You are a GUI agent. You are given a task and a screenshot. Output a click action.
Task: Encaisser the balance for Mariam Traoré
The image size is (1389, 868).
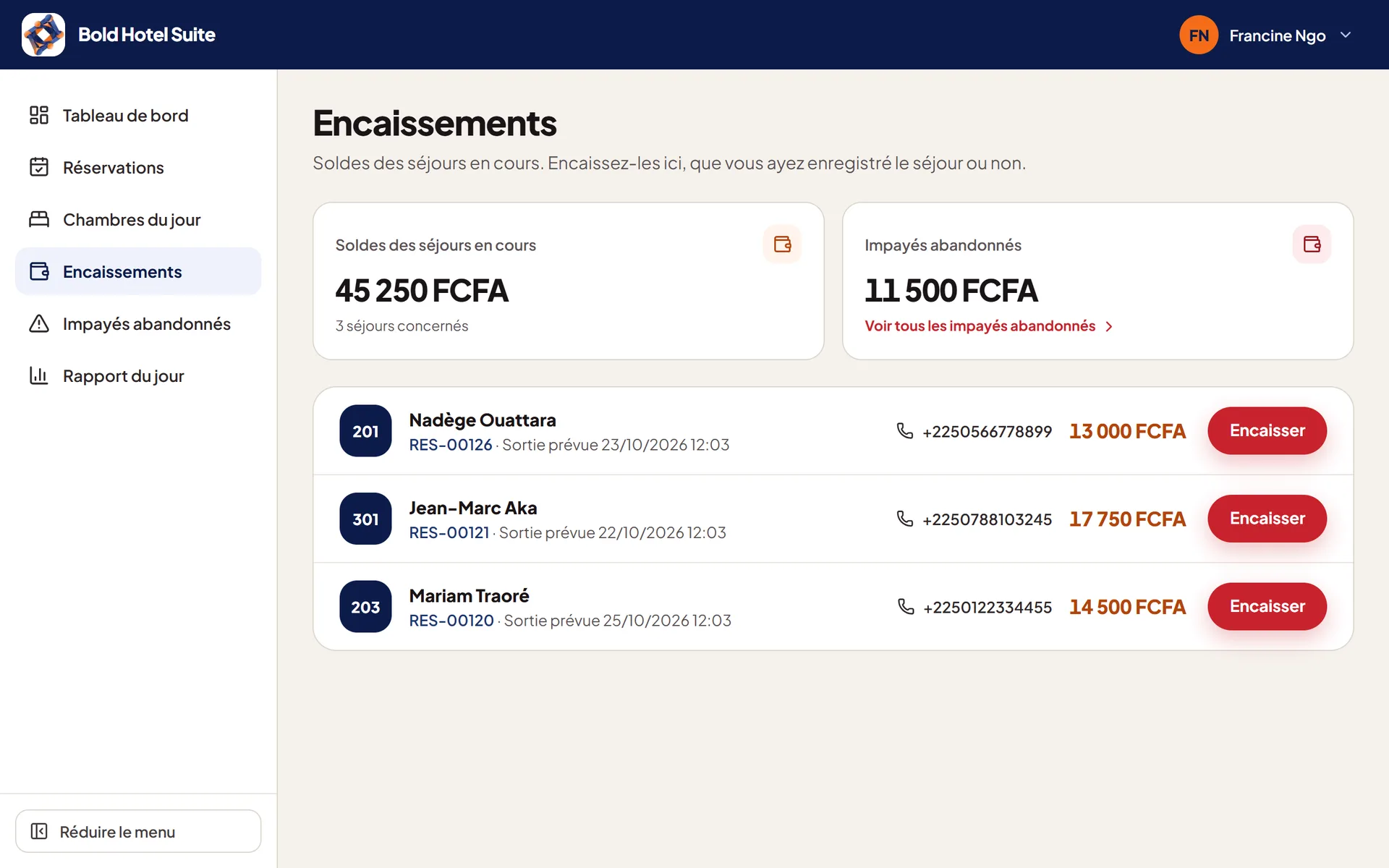tap(1267, 606)
